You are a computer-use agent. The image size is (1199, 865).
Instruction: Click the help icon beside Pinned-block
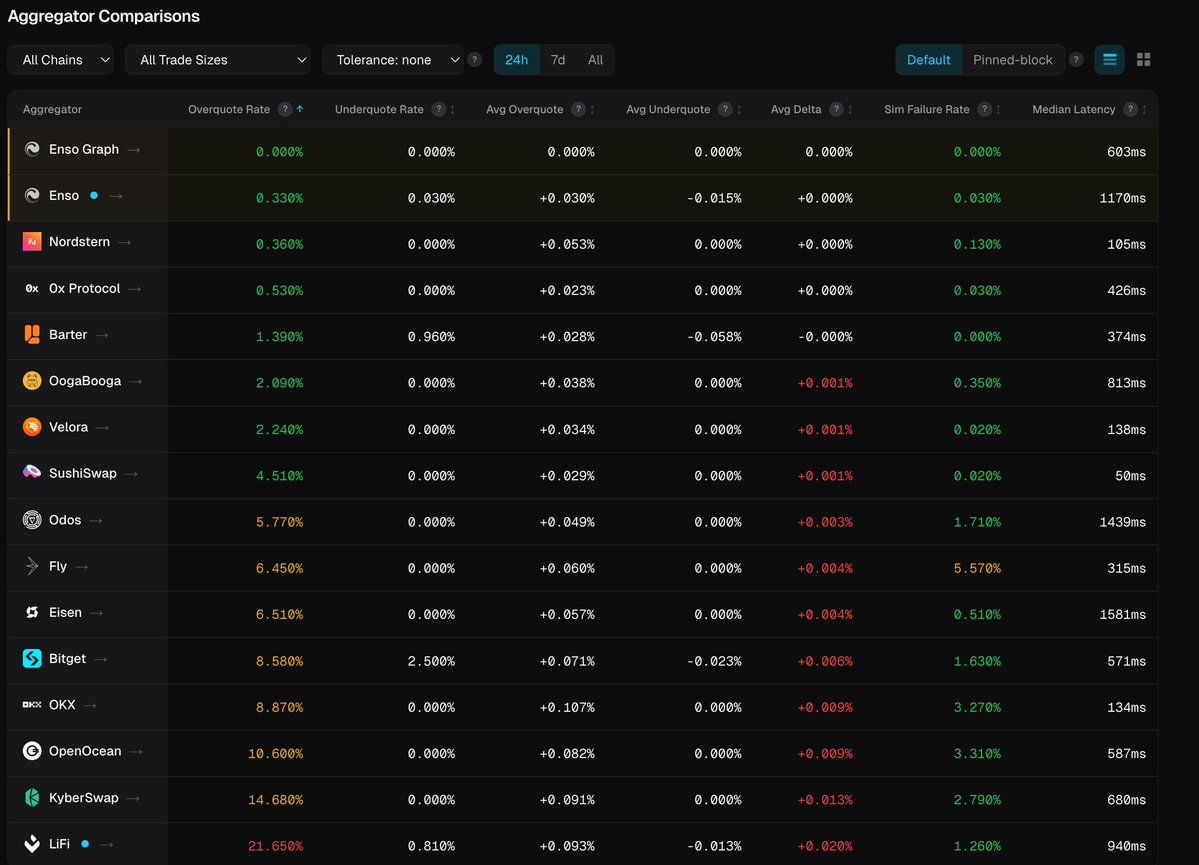pyautogui.click(x=1076, y=60)
